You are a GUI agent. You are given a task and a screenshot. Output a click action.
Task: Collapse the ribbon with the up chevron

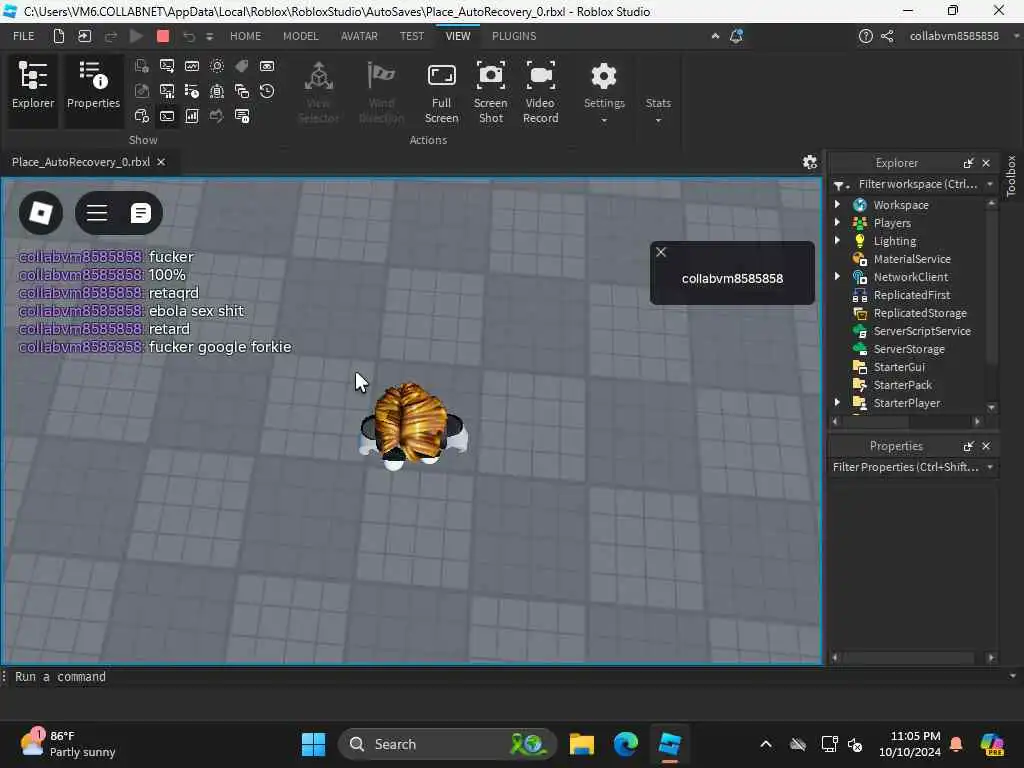(715, 36)
